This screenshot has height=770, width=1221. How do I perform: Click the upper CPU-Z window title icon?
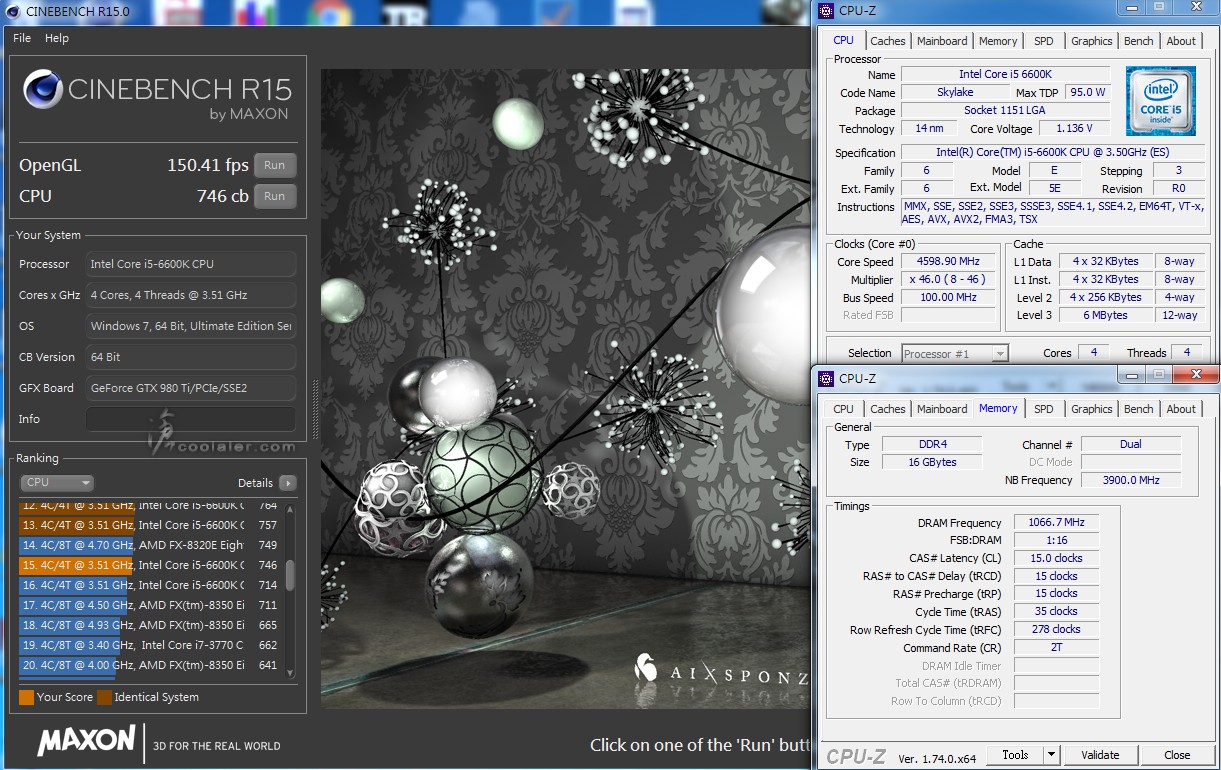825,11
